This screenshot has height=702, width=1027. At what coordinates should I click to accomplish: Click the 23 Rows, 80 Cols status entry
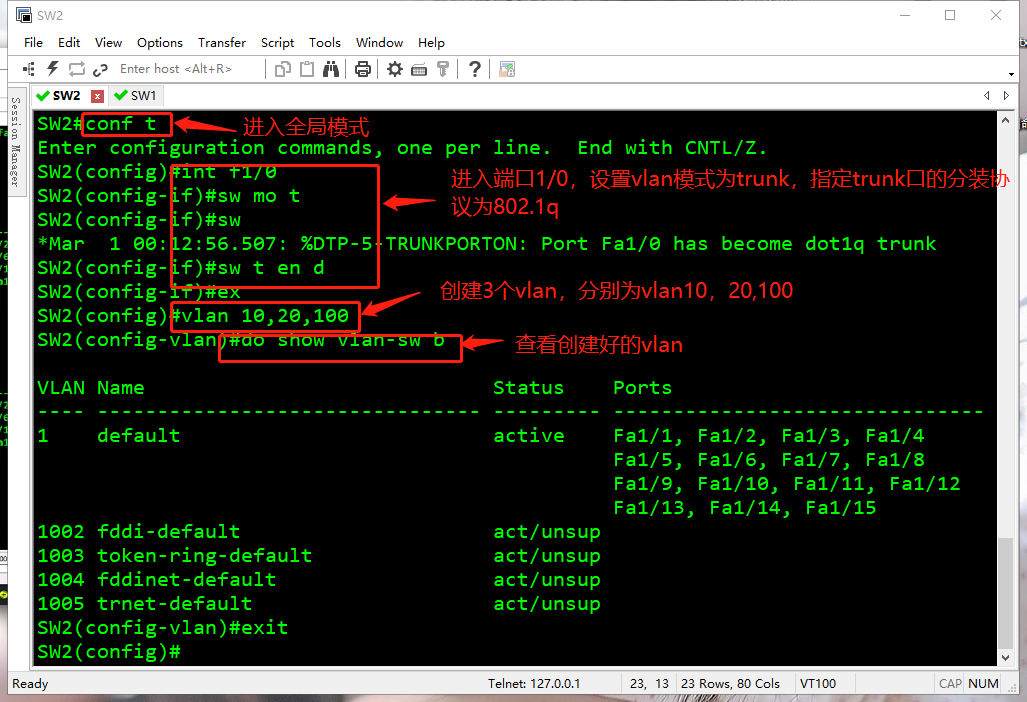tap(730, 684)
